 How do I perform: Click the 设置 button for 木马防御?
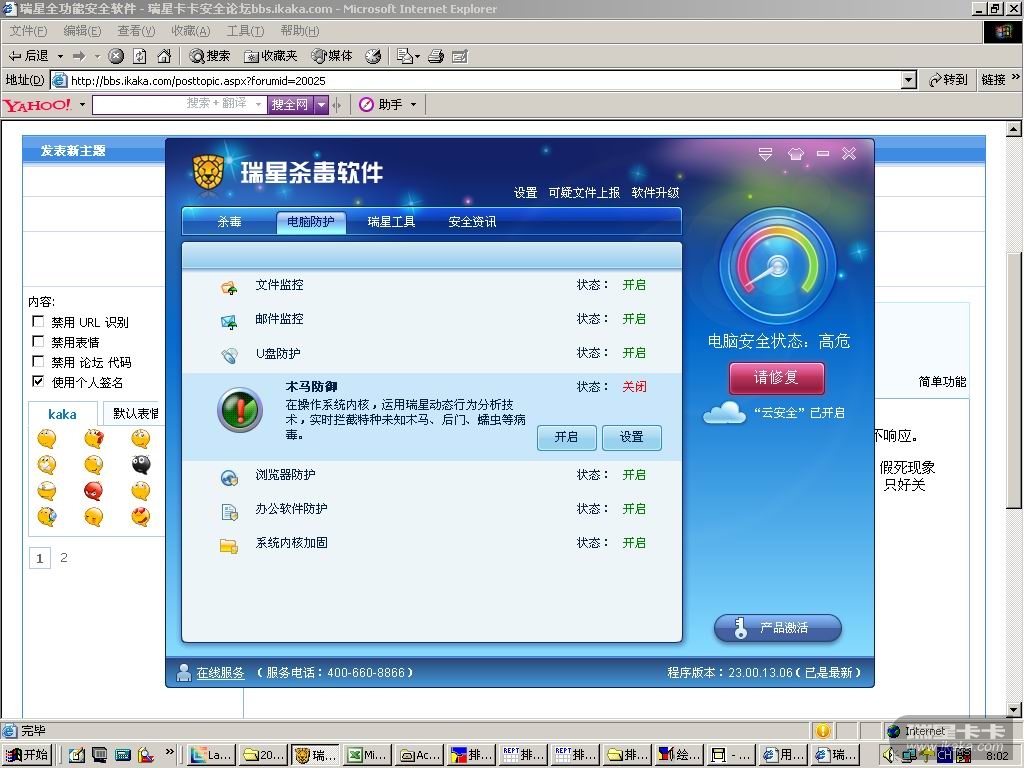point(632,437)
